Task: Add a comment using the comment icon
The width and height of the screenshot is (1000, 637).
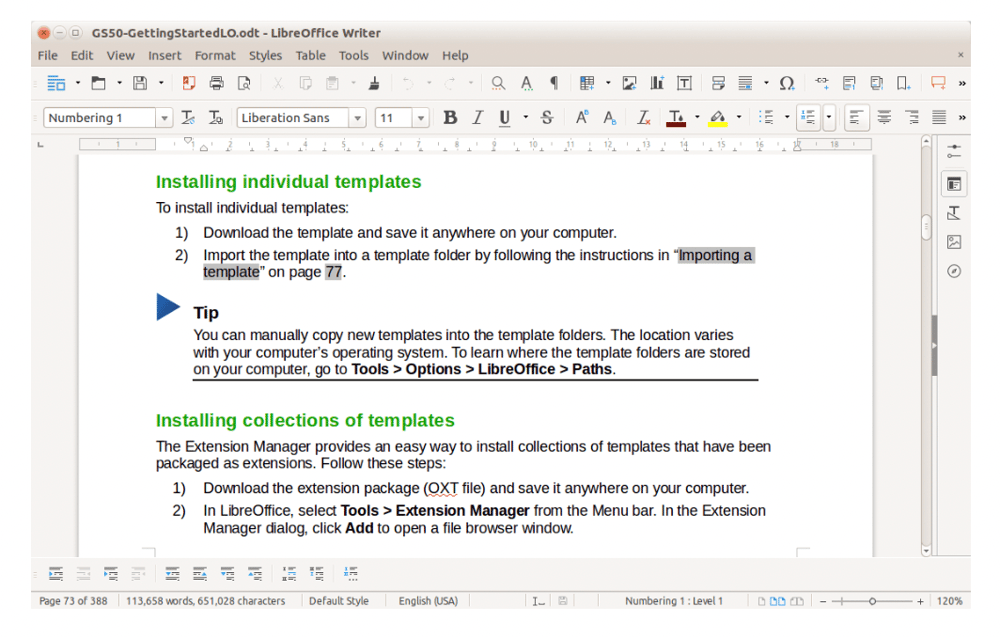Action: [938, 83]
